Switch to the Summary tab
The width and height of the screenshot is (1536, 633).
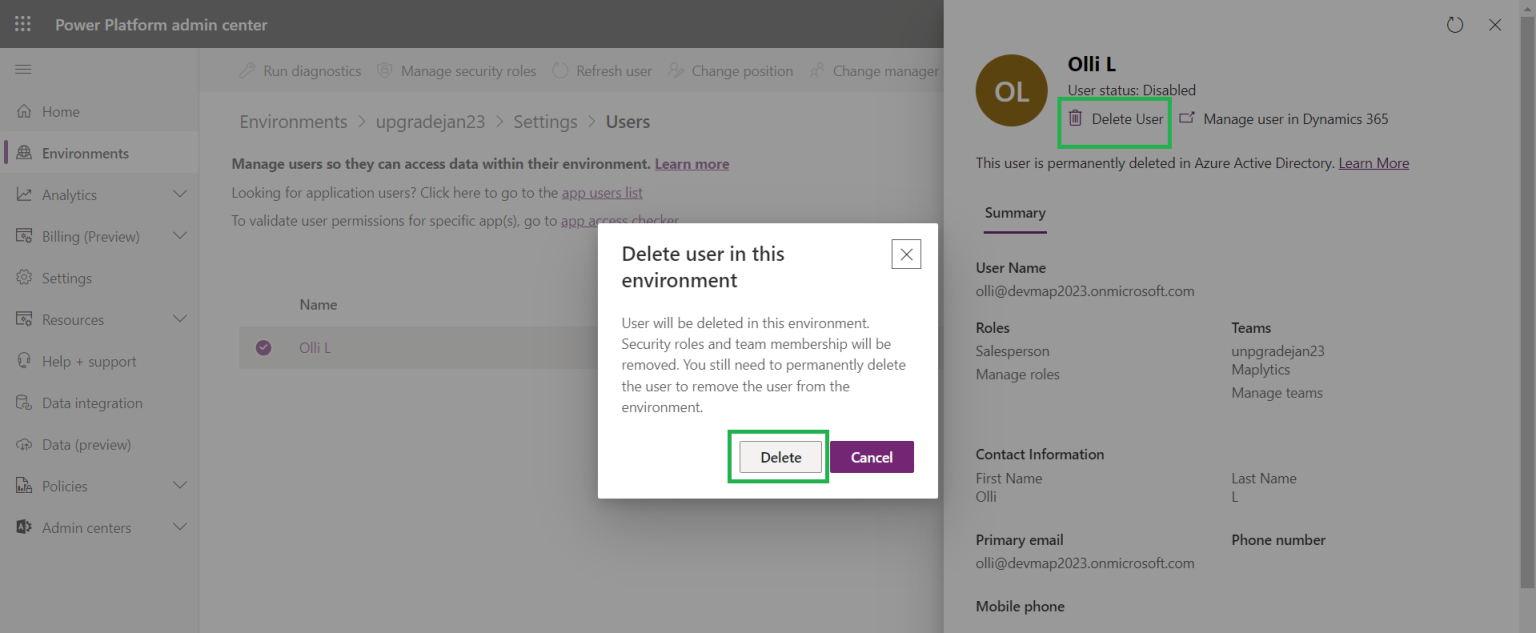tap(1014, 213)
